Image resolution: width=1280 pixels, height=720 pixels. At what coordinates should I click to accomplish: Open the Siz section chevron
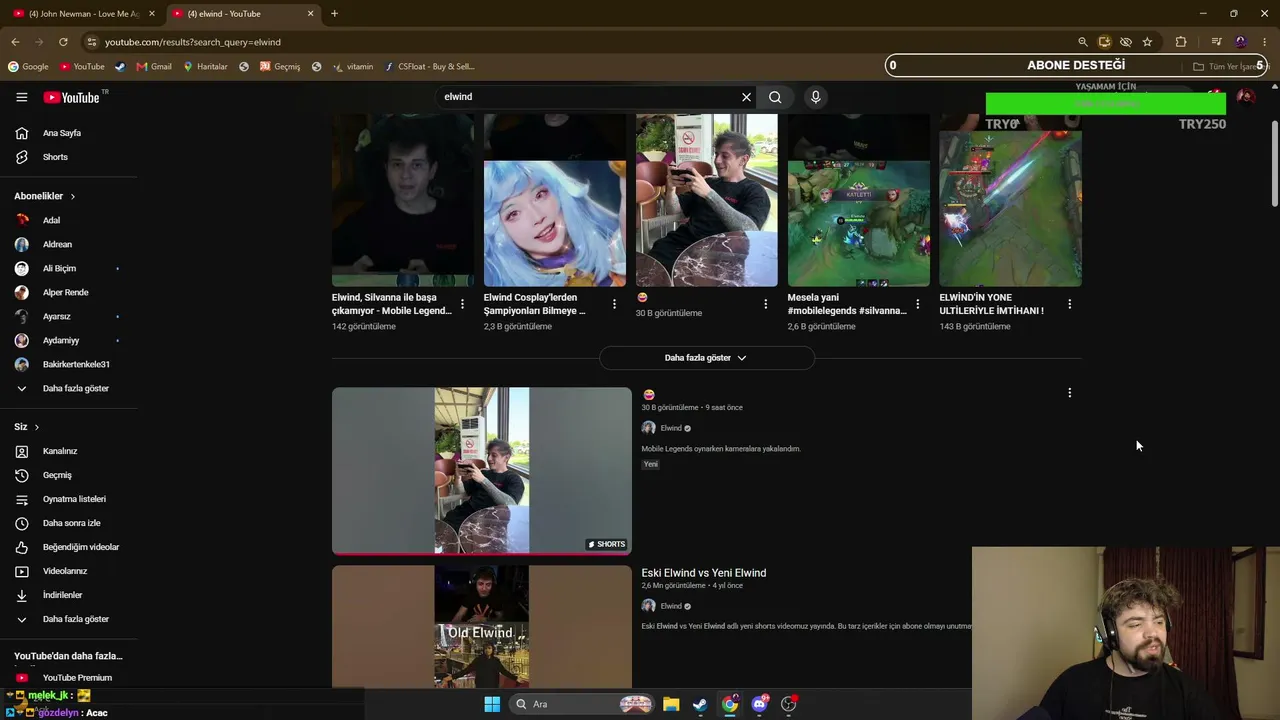pyautogui.click(x=37, y=427)
